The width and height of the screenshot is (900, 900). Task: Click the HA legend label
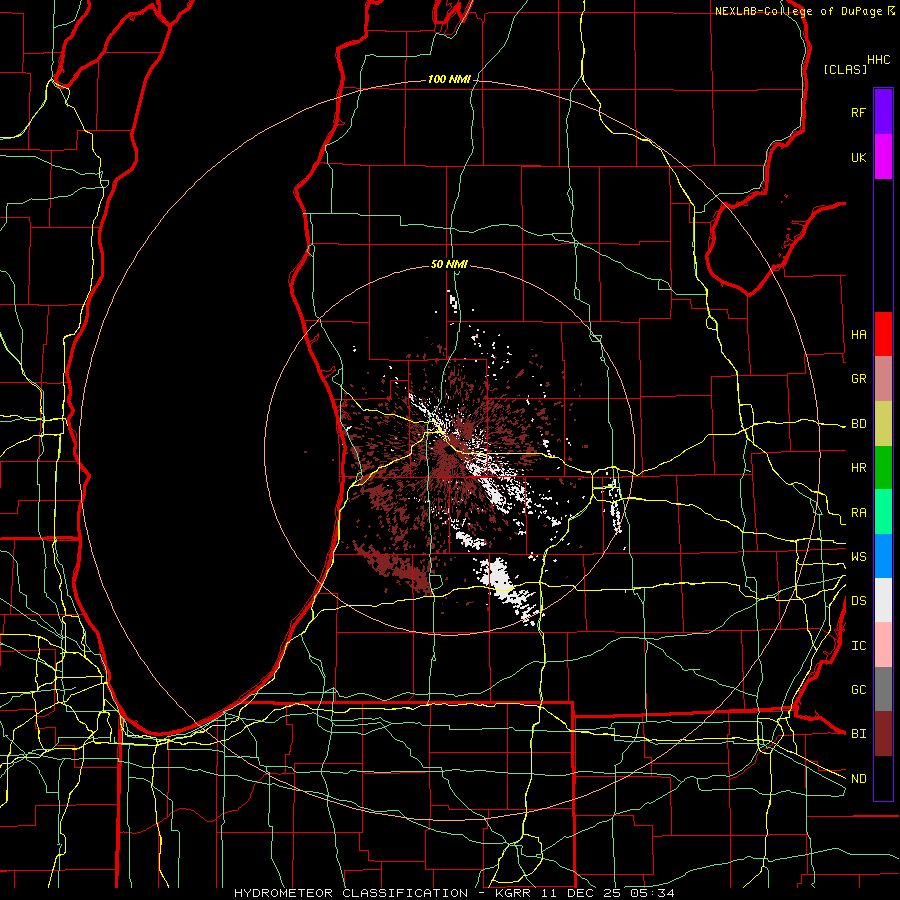tap(858, 334)
